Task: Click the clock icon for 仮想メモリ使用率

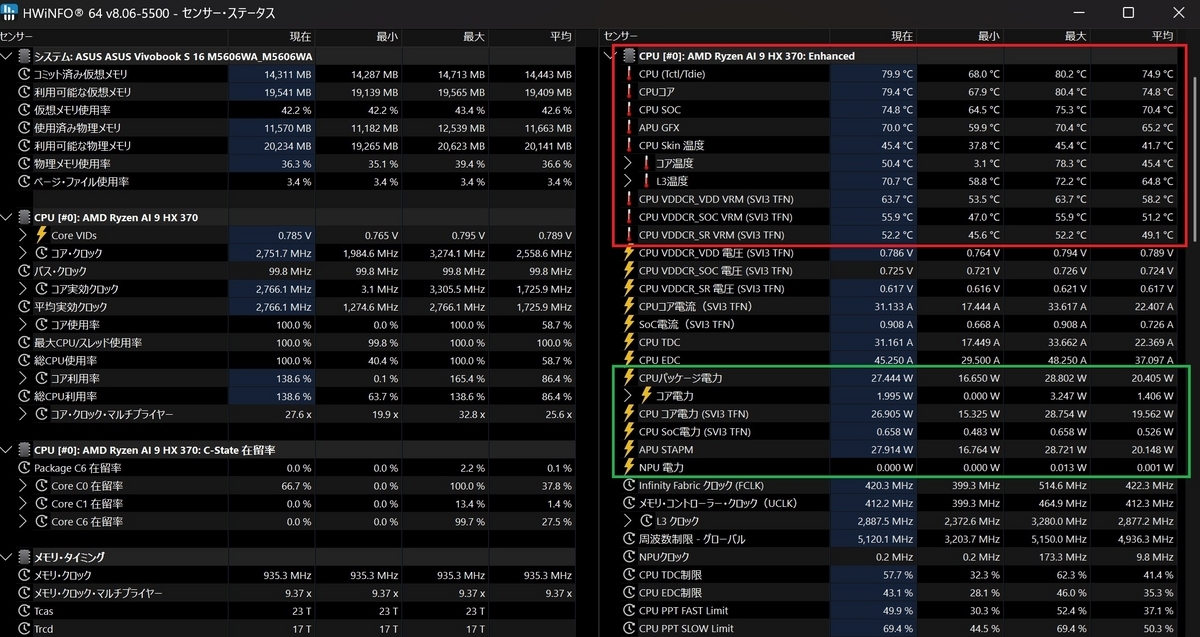Action: click(x=25, y=110)
